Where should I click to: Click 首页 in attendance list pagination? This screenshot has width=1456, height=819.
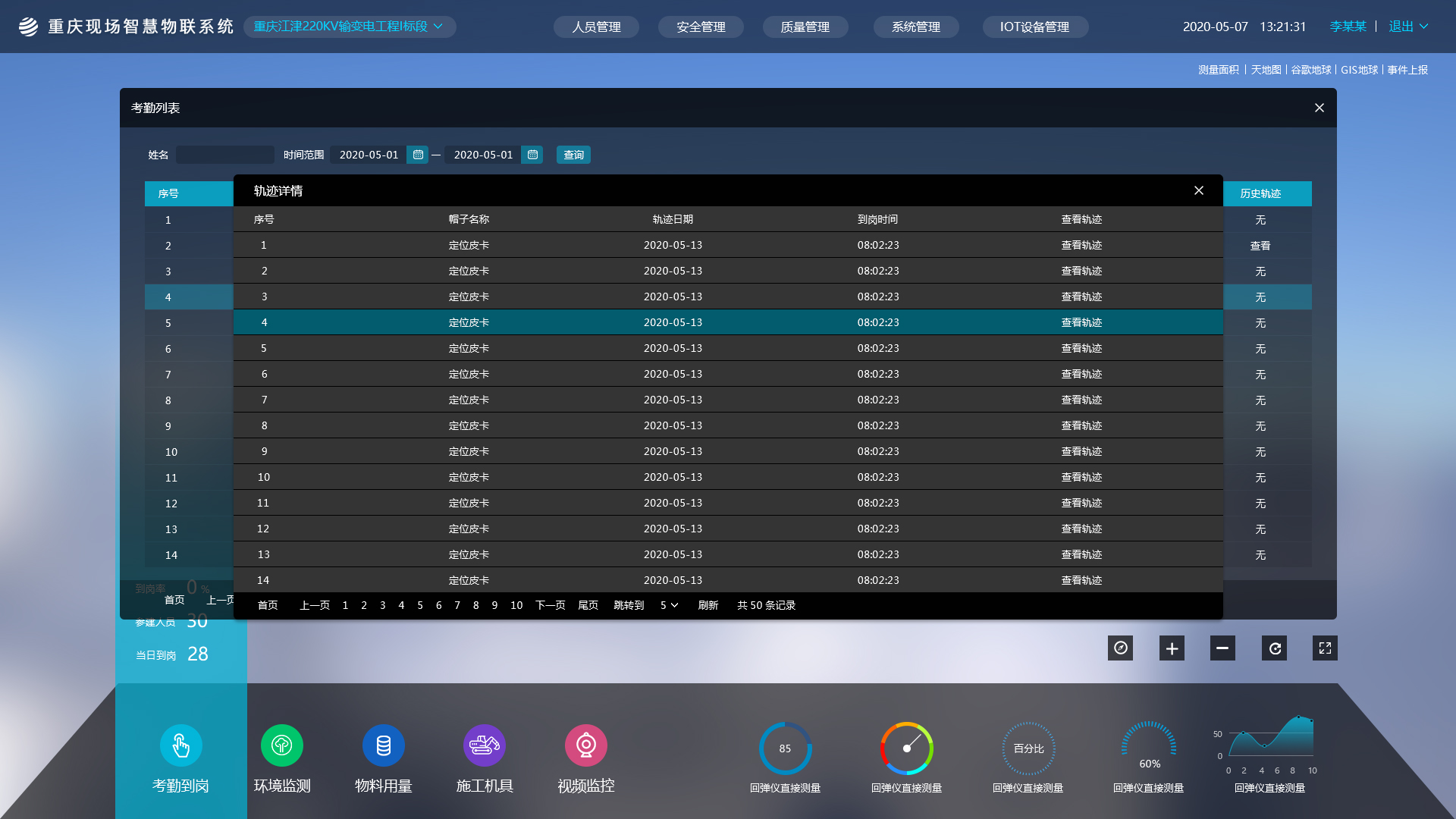click(x=174, y=600)
